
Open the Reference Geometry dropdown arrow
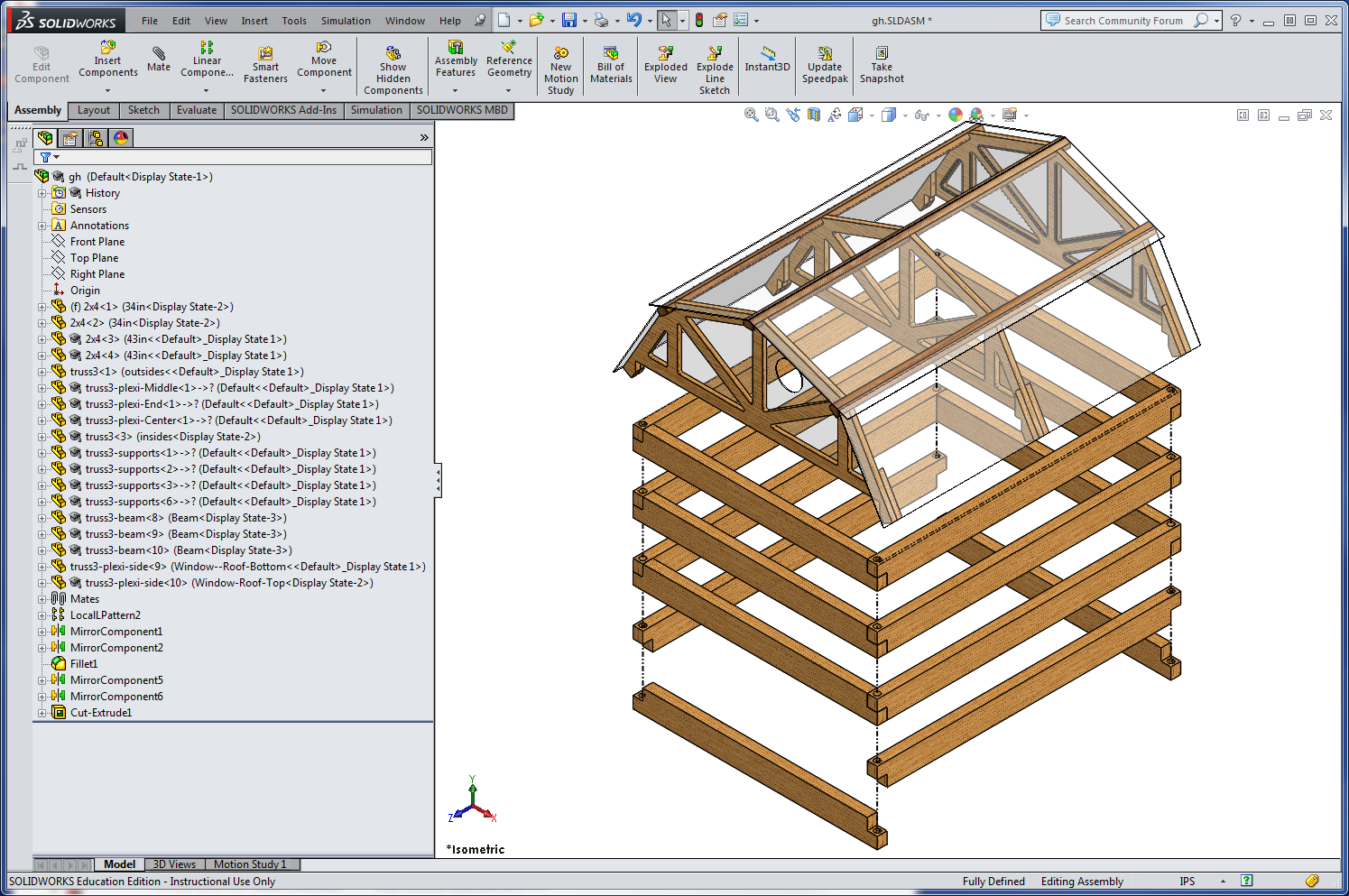[508, 90]
